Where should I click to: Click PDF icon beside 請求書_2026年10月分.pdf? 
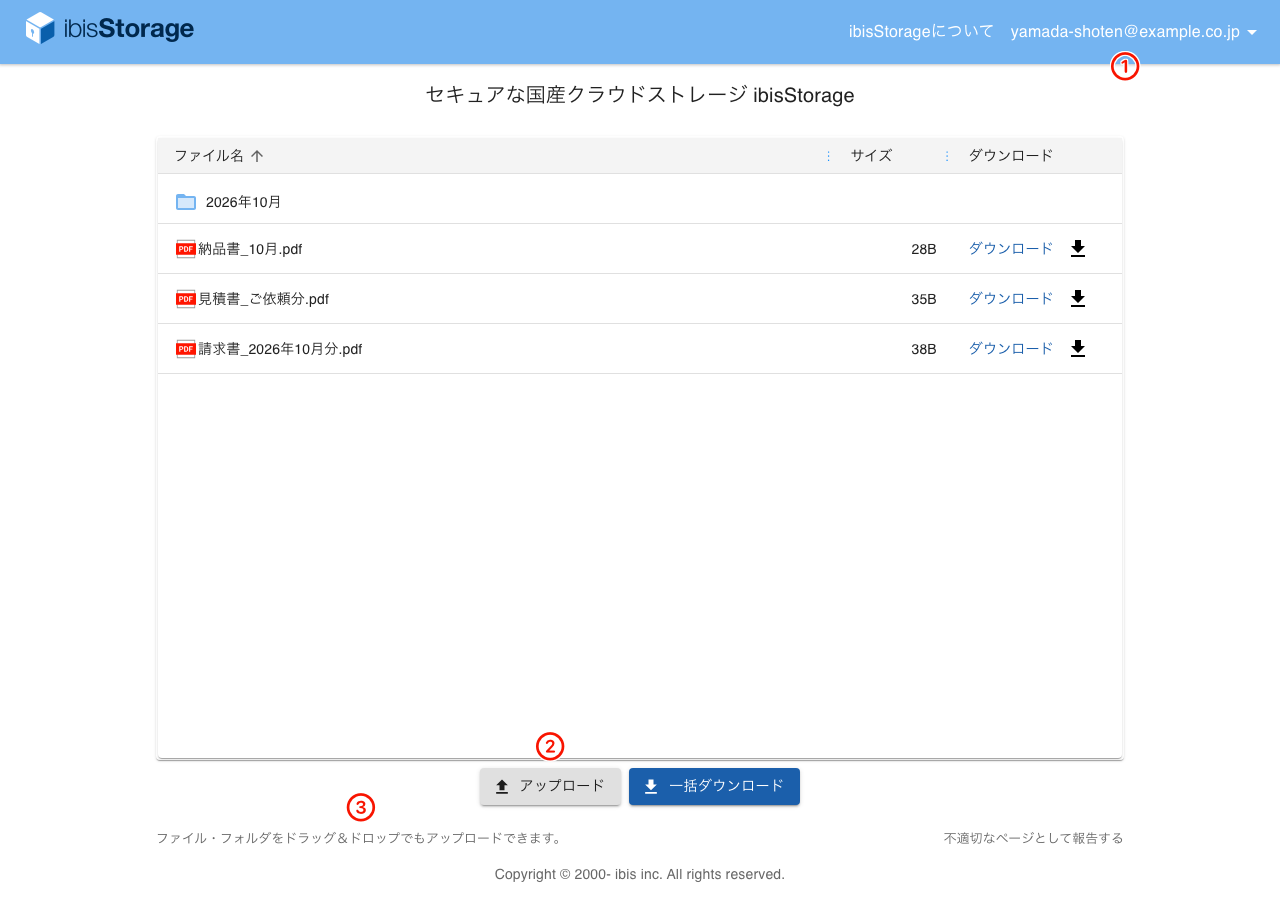[186, 349]
